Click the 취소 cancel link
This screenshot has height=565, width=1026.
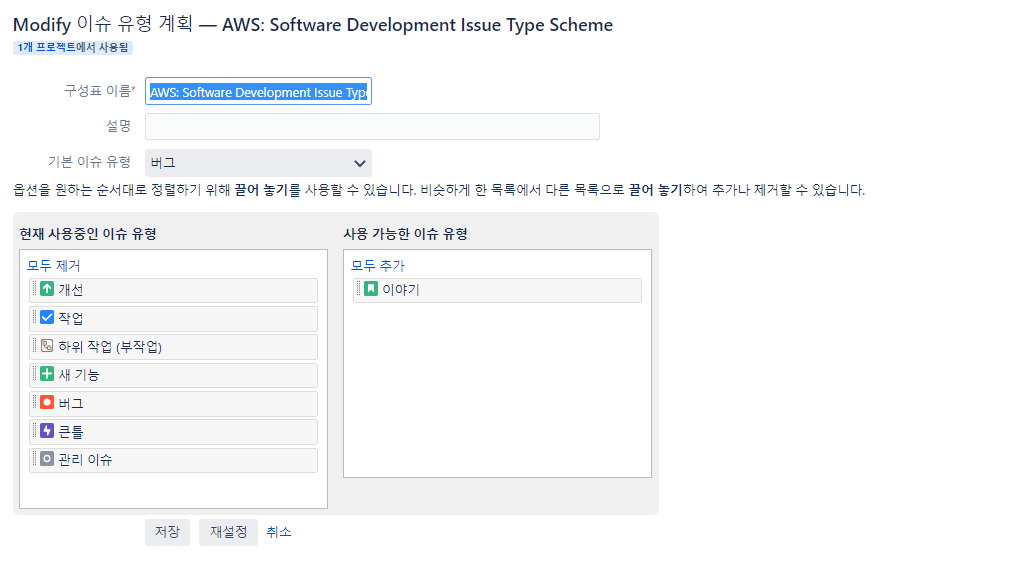click(279, 532)
